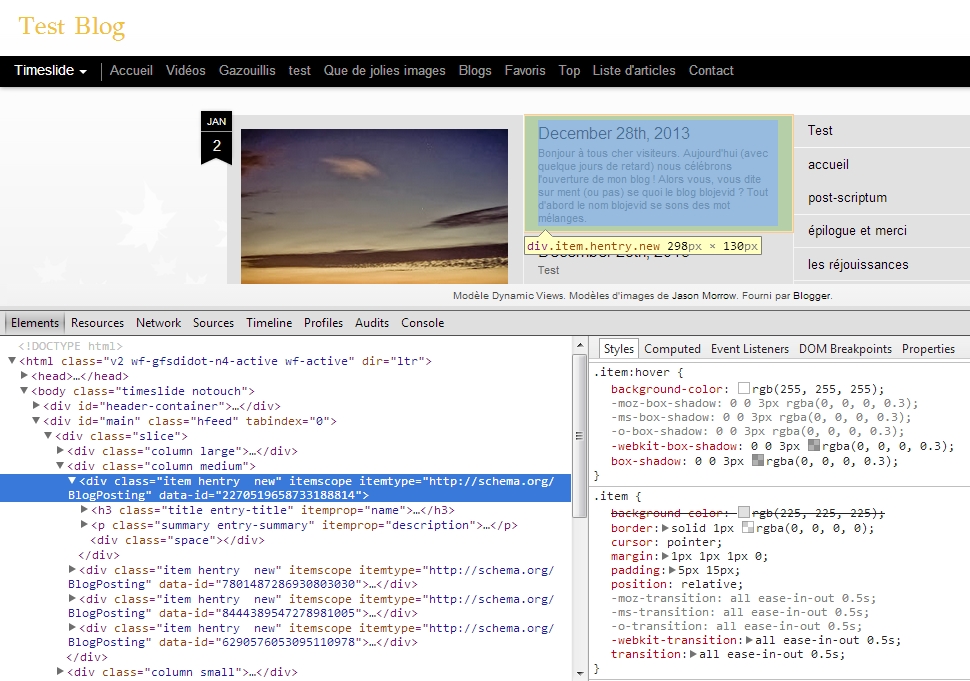
Task: Expand the padding shorthand property
Action: coord(673,570)
